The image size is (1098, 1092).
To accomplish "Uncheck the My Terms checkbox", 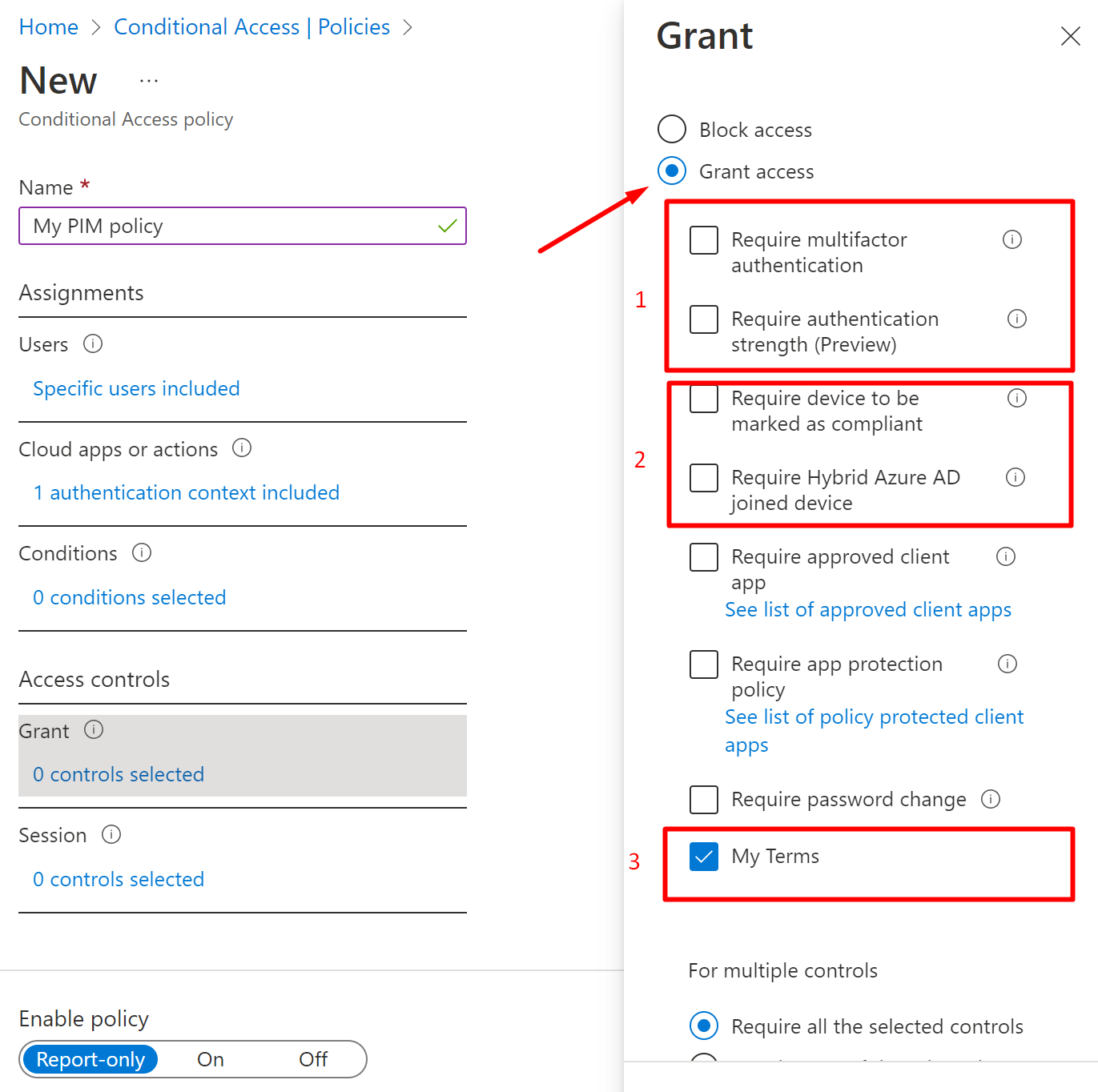I will [x=704, y=857].
